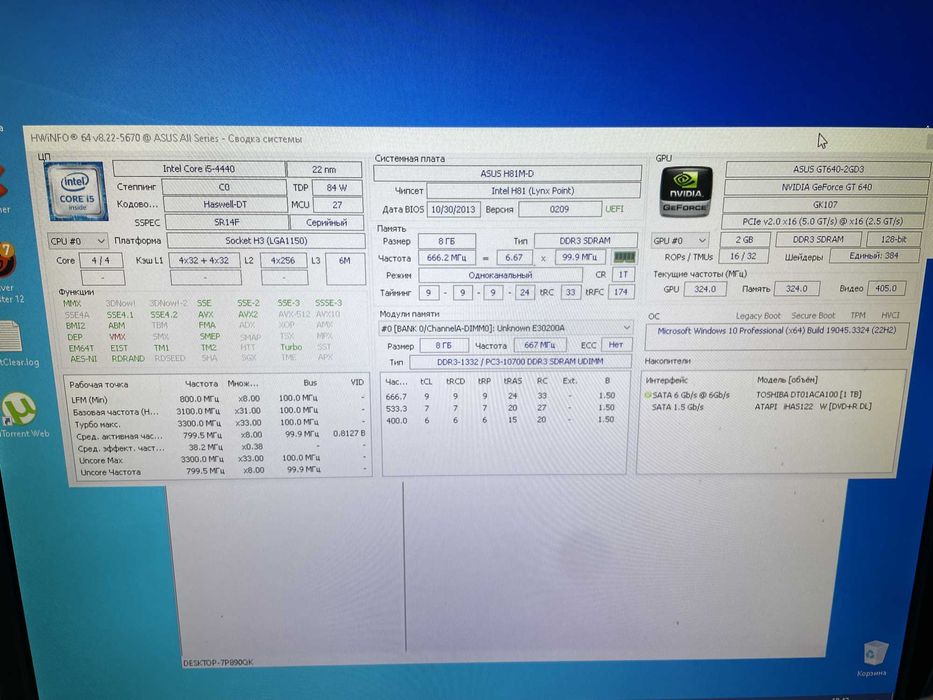Click the DESKTOP-7P890QK label in the window behind
The height and width of the screenshot is (700, 933).
[218, 662]
